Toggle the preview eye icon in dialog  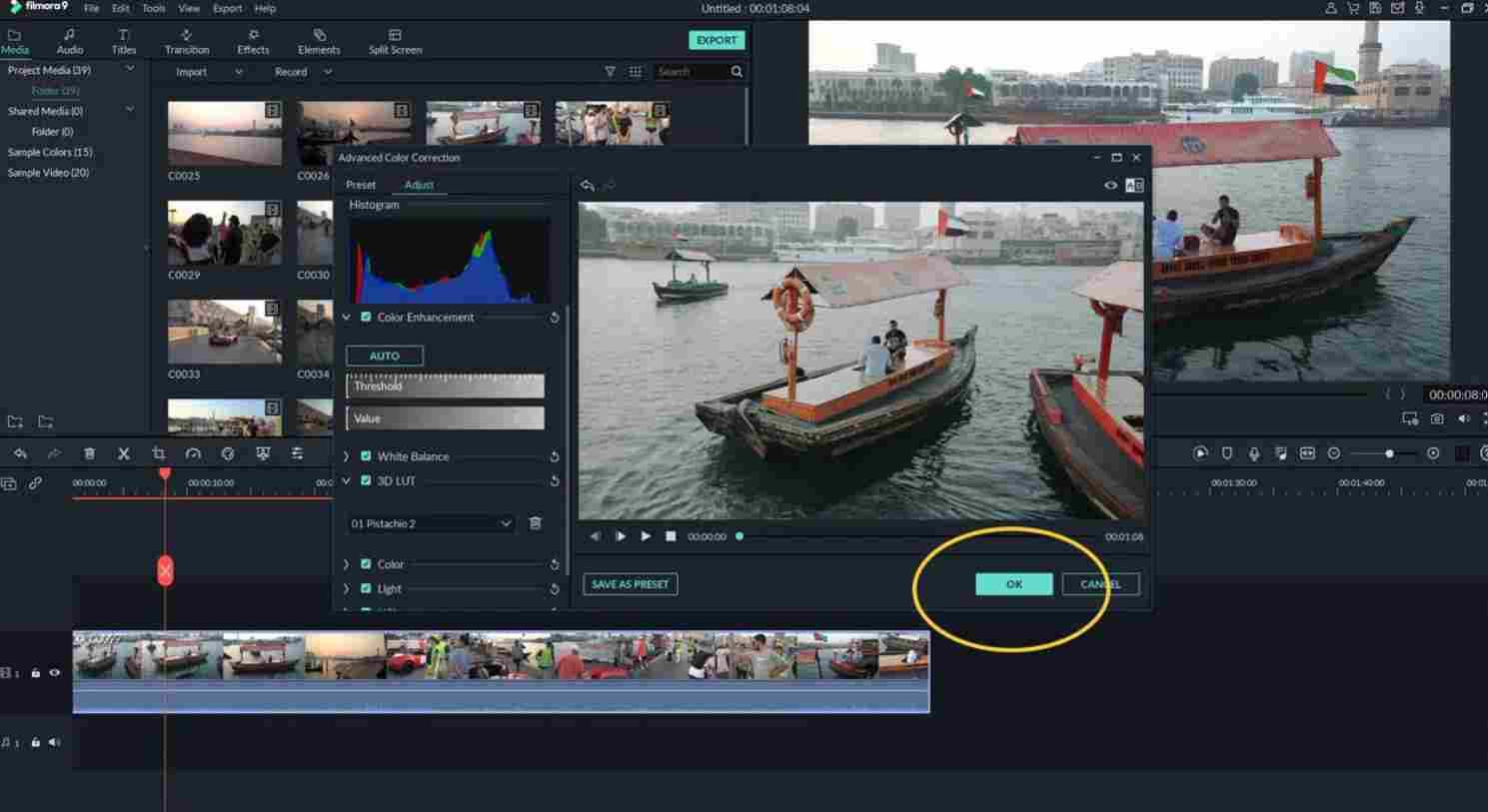(x=1110, y=186)
